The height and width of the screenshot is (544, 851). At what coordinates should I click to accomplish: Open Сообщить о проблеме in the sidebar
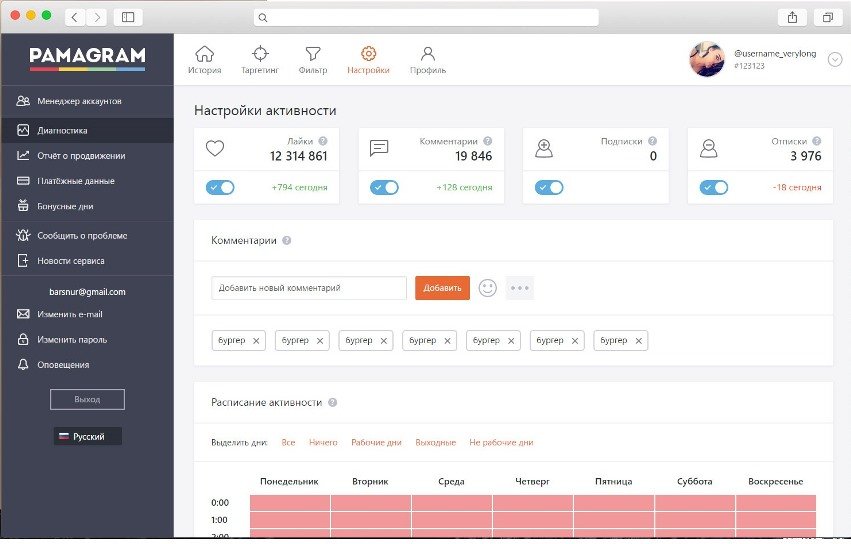point(87,236)
